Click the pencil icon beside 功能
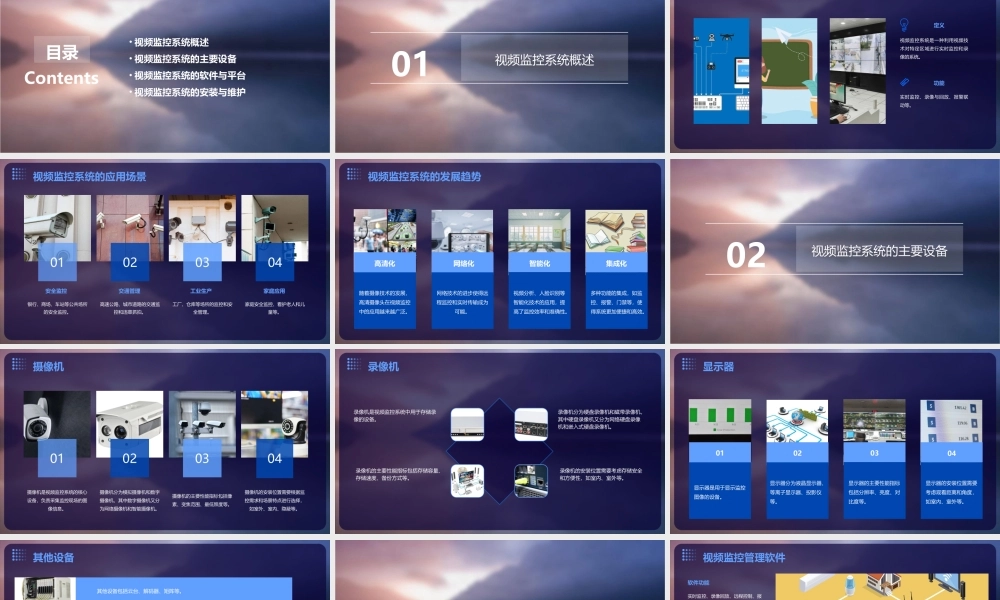Screen dimensions: 1000x600 pos(904,82)
